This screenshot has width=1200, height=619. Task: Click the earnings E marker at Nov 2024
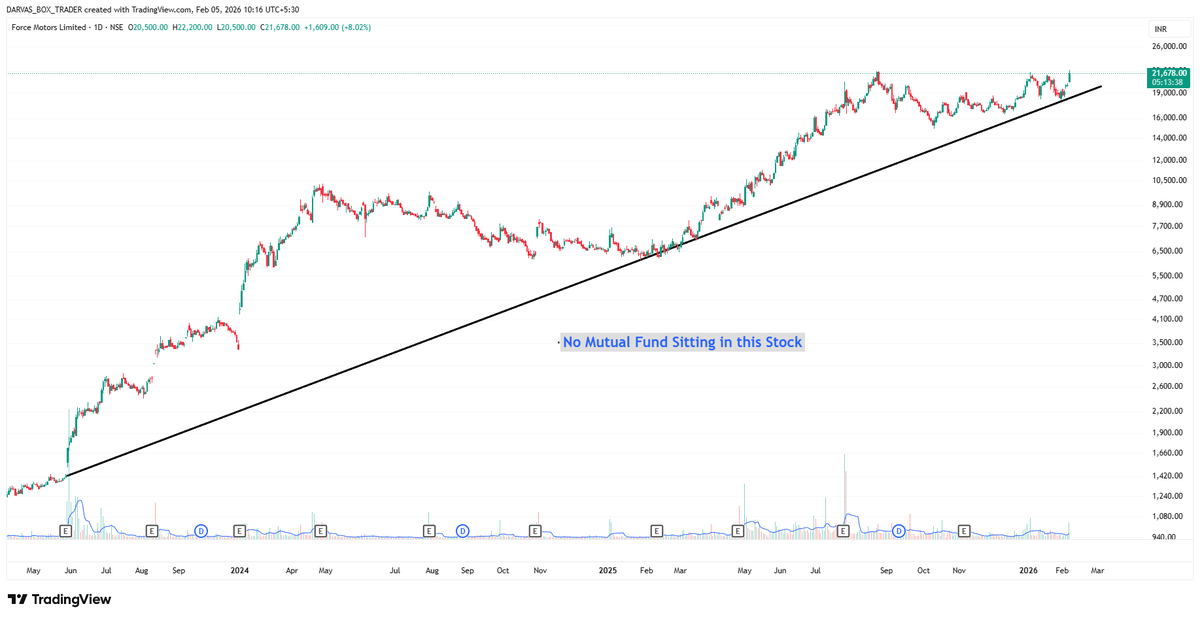[x=535, y=530]
